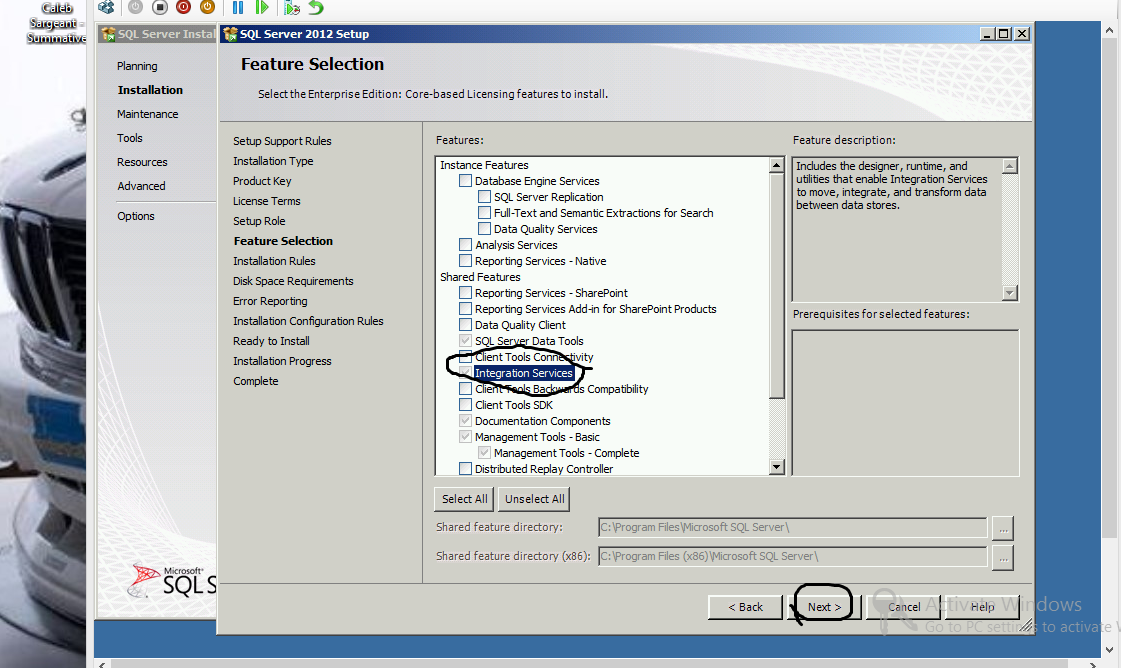Screen dimensions: 1121x668
Task: Click the Unselect All button
Action: point(535,499)
